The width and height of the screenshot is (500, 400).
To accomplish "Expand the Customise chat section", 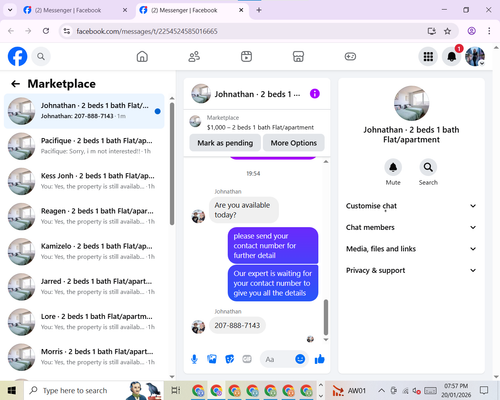I will click(411, 206).
